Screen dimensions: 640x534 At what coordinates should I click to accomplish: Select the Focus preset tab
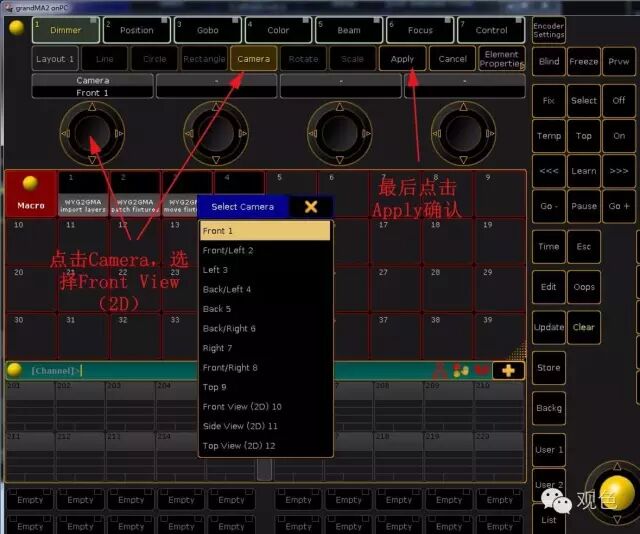coord(420,30)
